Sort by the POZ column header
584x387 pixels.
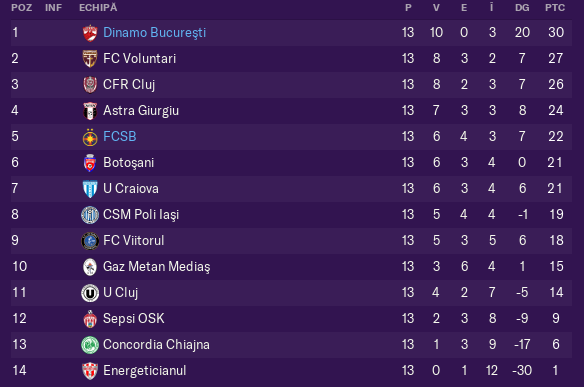(x=21, y=7)
